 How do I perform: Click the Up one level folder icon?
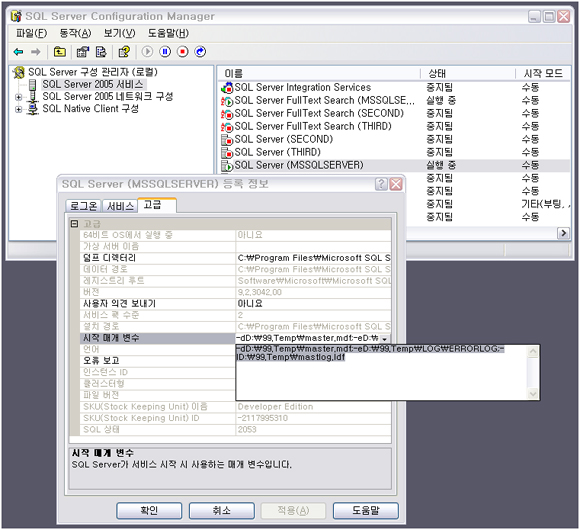(x=60, y=52)
